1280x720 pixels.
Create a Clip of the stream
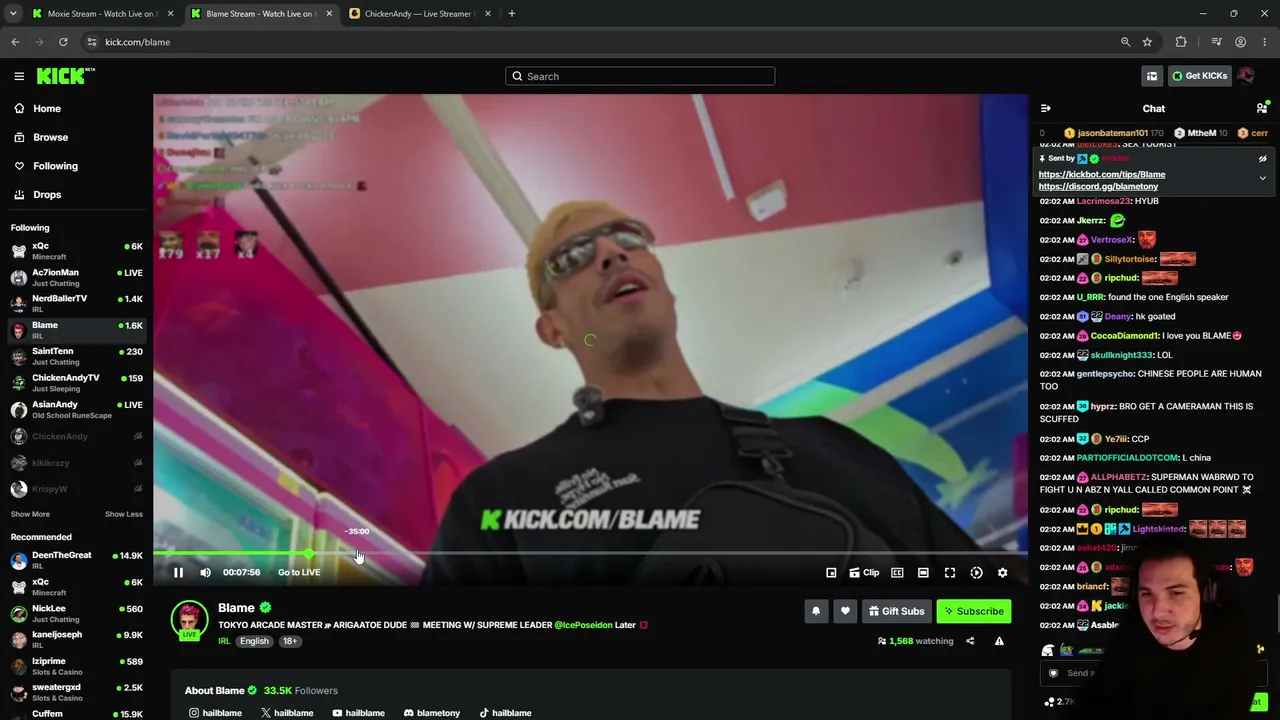point(864,572)
